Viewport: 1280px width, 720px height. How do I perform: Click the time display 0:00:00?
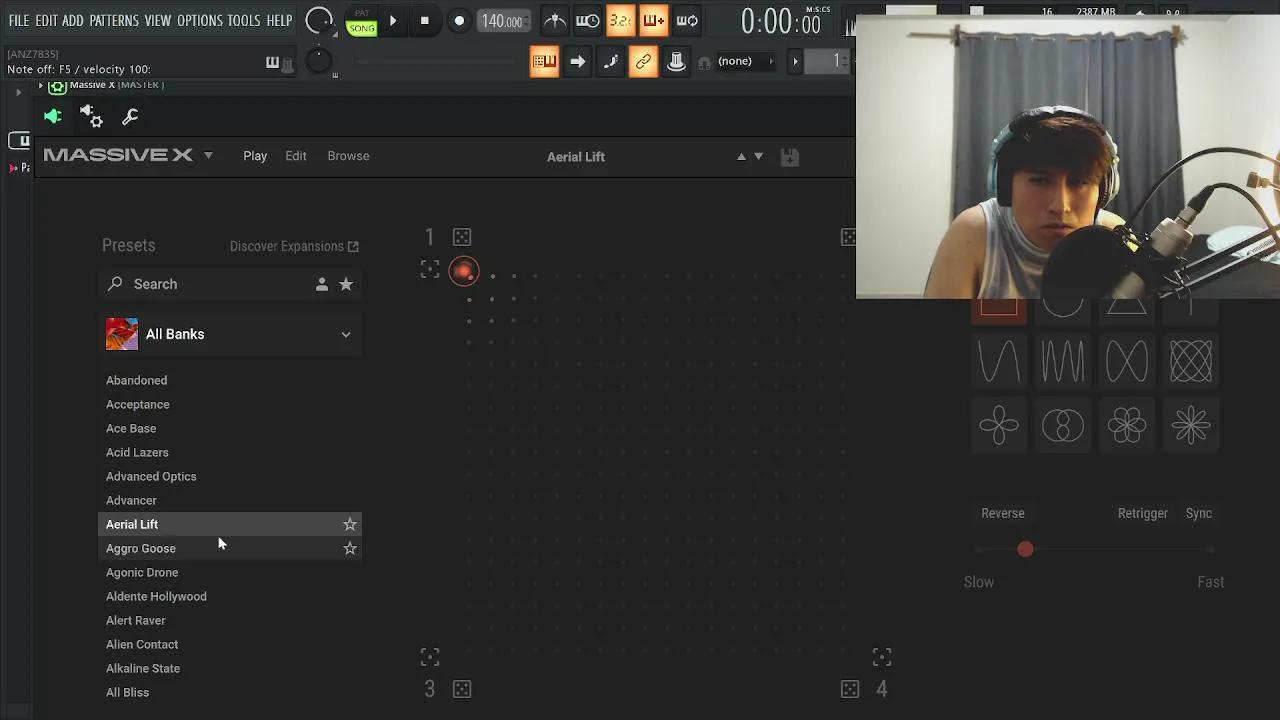[x=780, y=22]
